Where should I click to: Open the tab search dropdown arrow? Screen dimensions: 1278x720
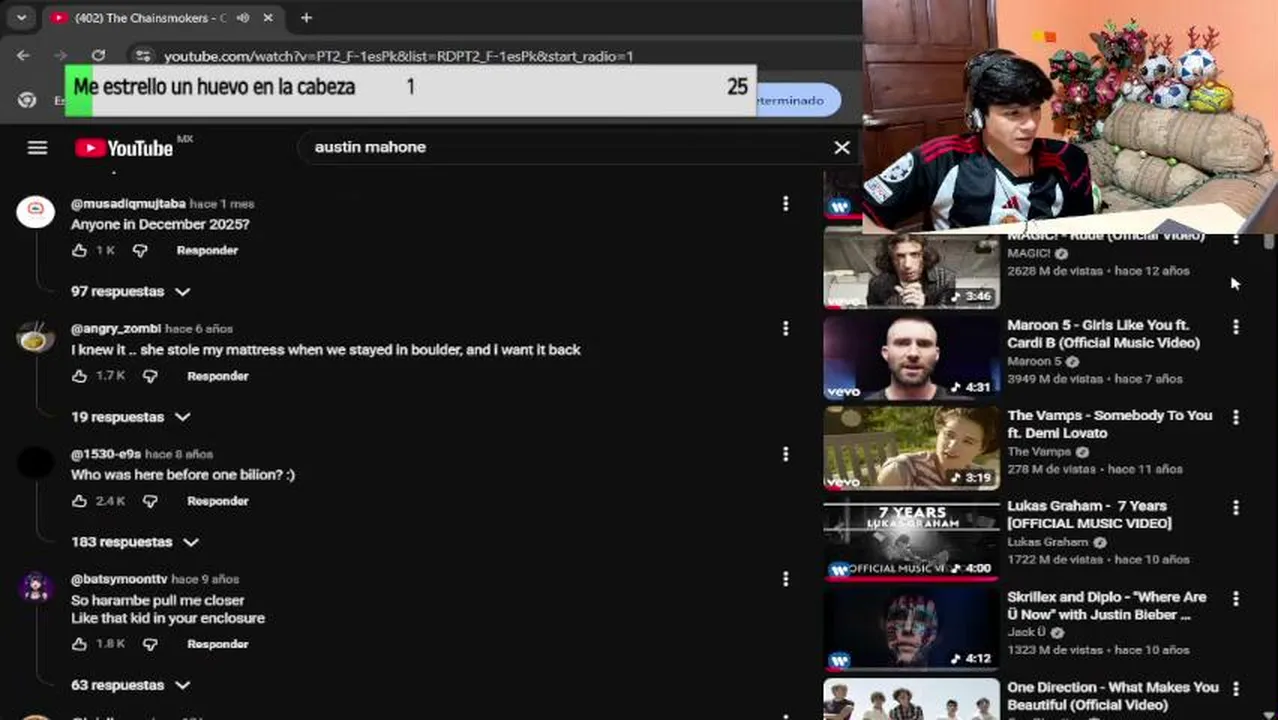[x=21, y=18]
